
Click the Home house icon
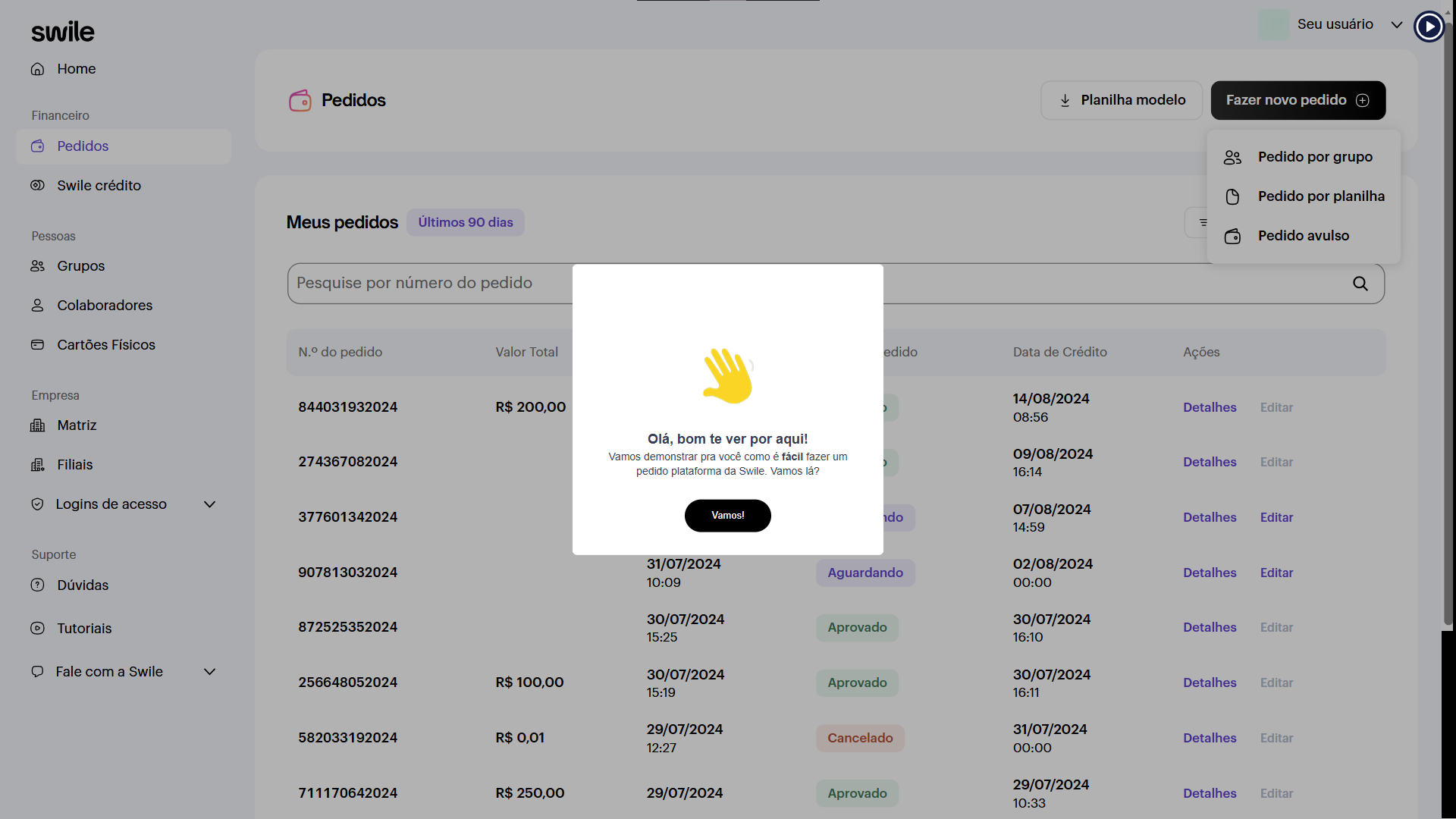coord(37,69)
